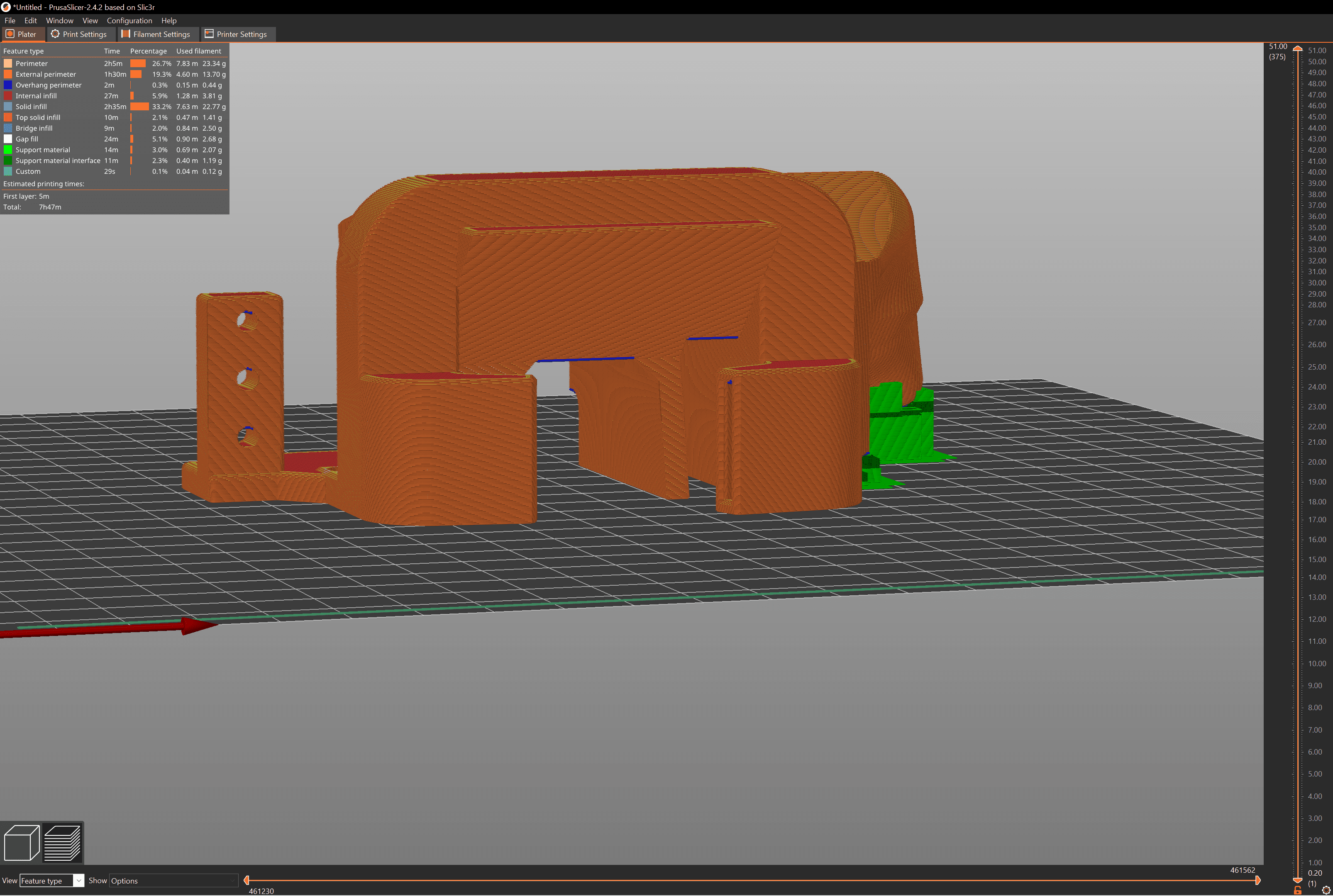Click the 'Feature type' column header
1333x896 pixels.
(23, 51)
